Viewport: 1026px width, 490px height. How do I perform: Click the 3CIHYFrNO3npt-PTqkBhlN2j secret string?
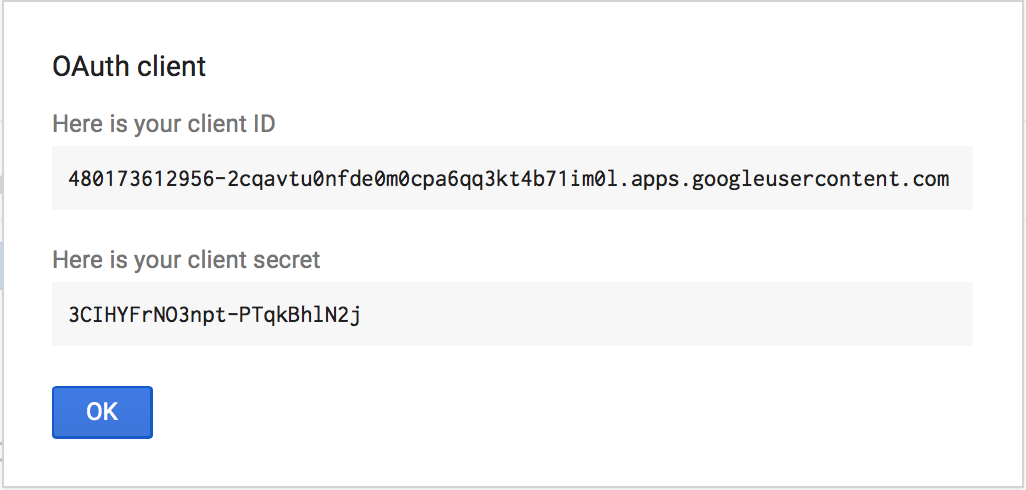[215, 315]
